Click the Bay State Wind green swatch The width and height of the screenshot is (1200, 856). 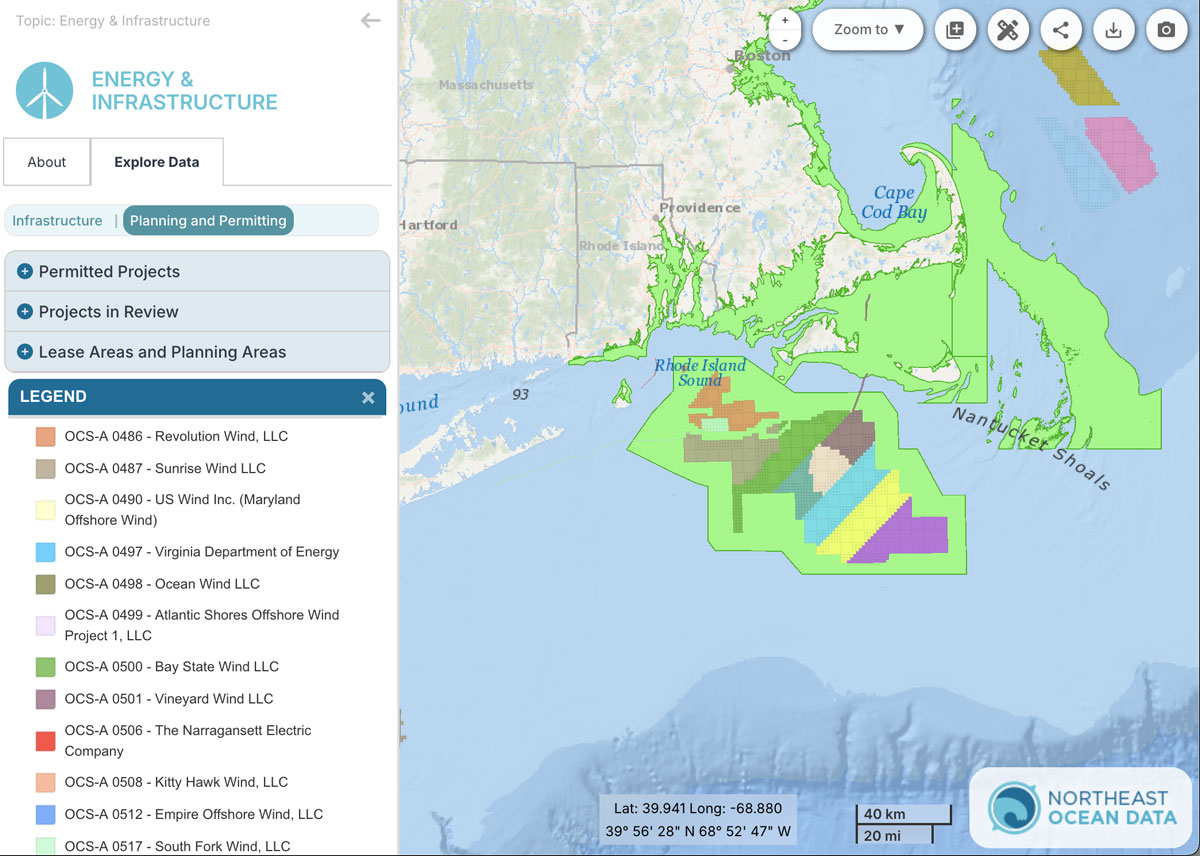(45, 667)
